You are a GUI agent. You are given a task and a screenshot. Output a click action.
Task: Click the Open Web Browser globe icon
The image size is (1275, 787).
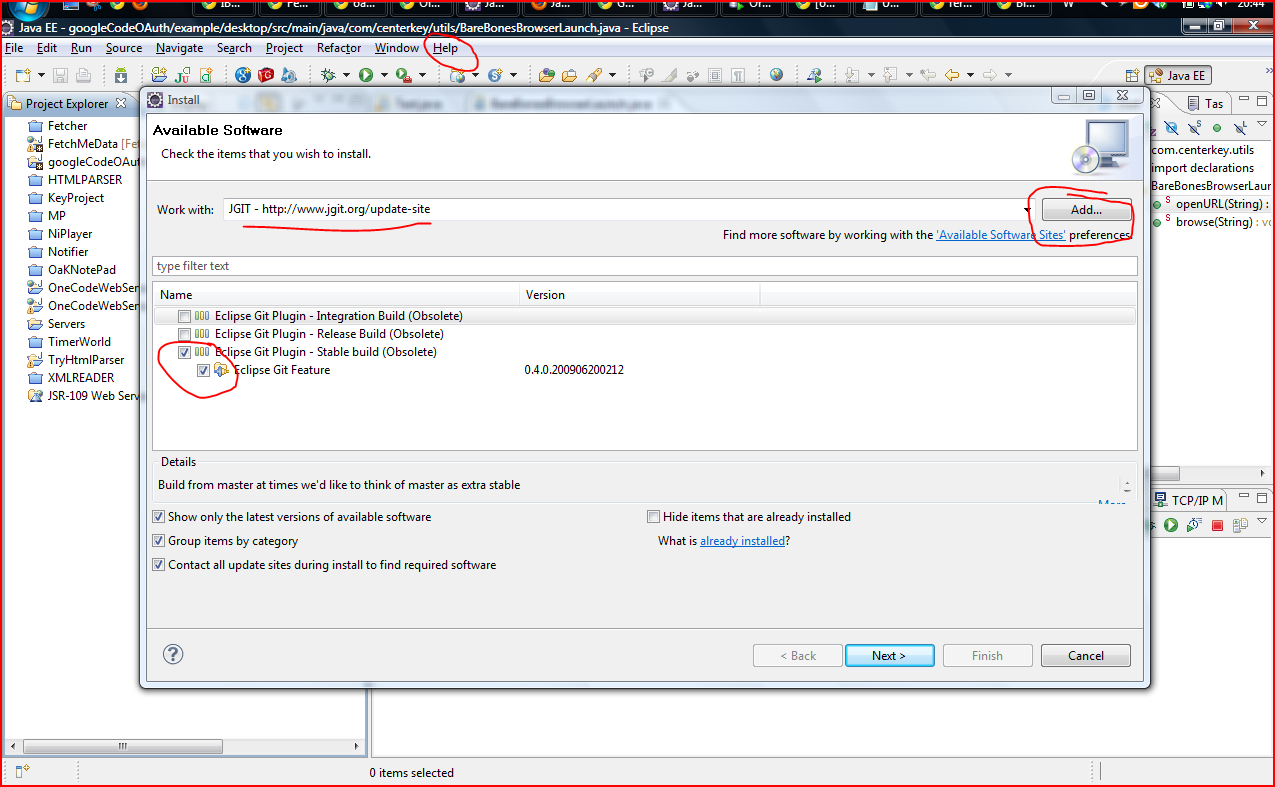(x=777, y=75)
